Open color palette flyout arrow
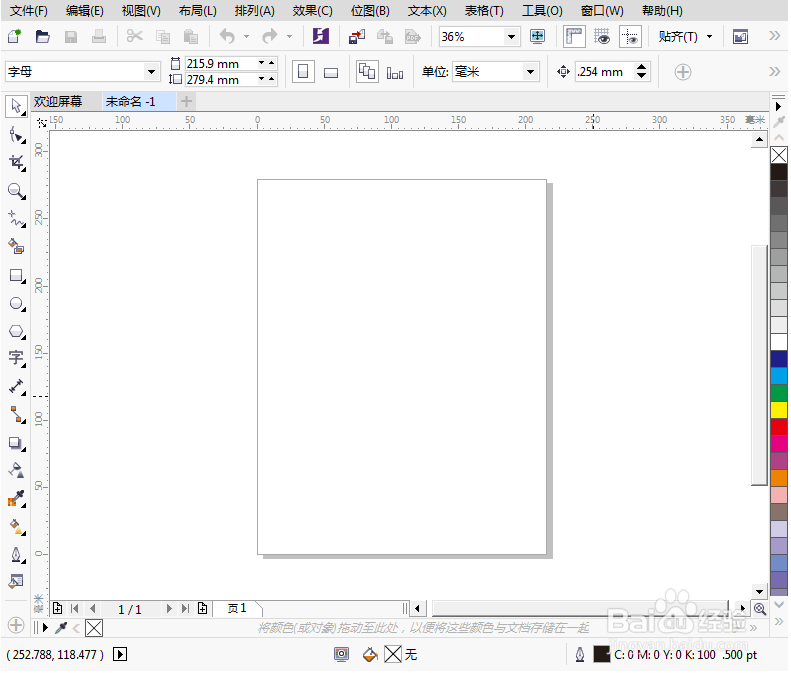 (778, 106)
